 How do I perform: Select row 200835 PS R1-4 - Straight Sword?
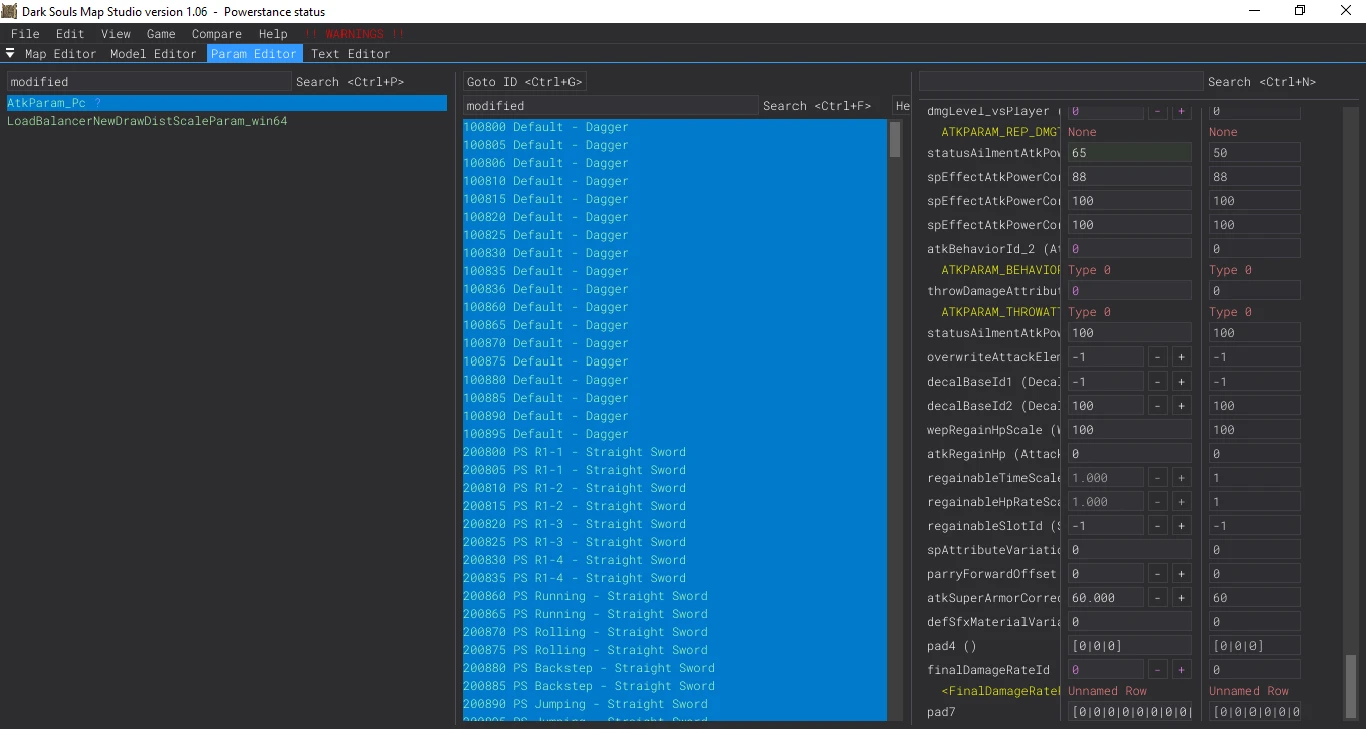click(675, 578)
